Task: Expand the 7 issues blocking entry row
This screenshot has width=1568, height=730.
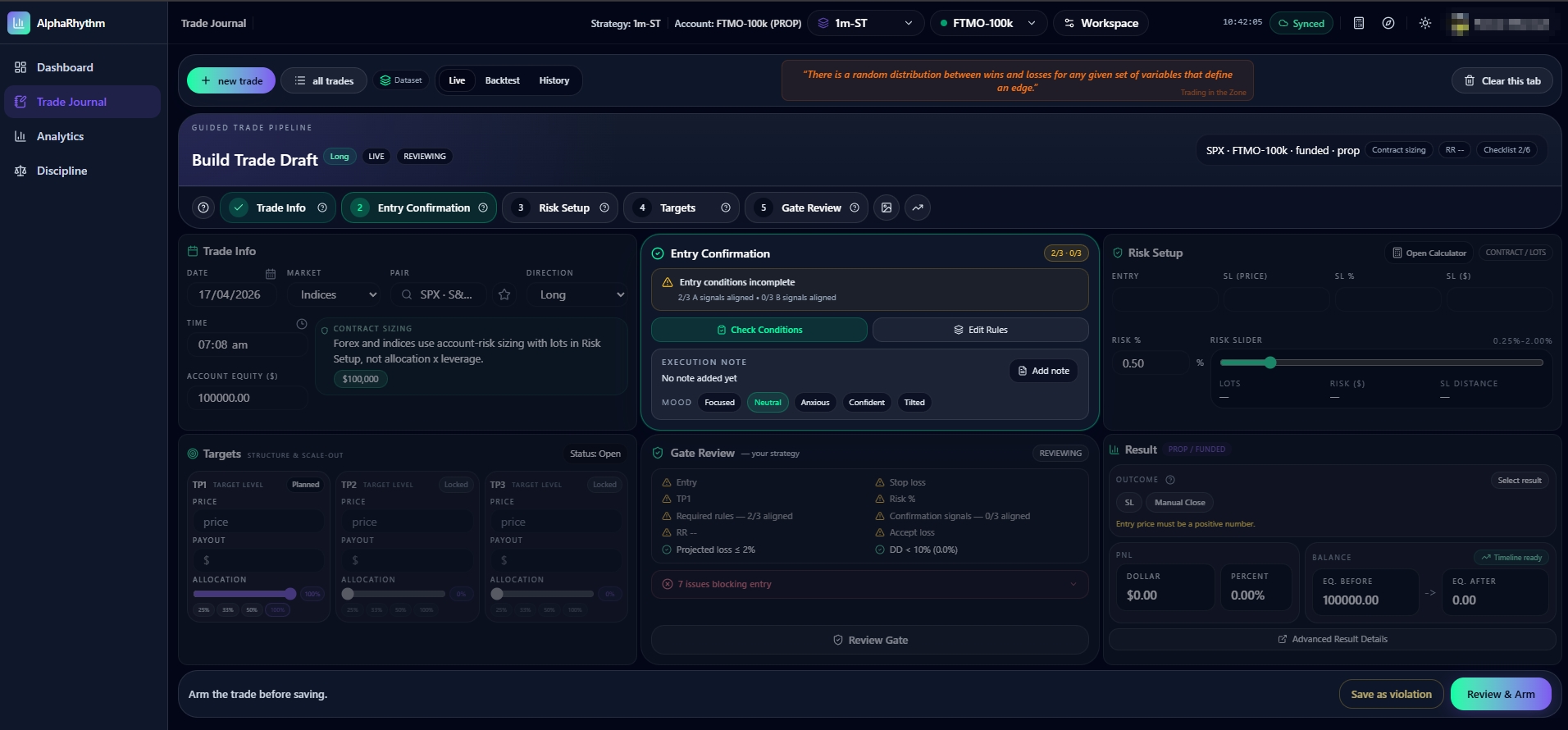Action: click(869, 584)
